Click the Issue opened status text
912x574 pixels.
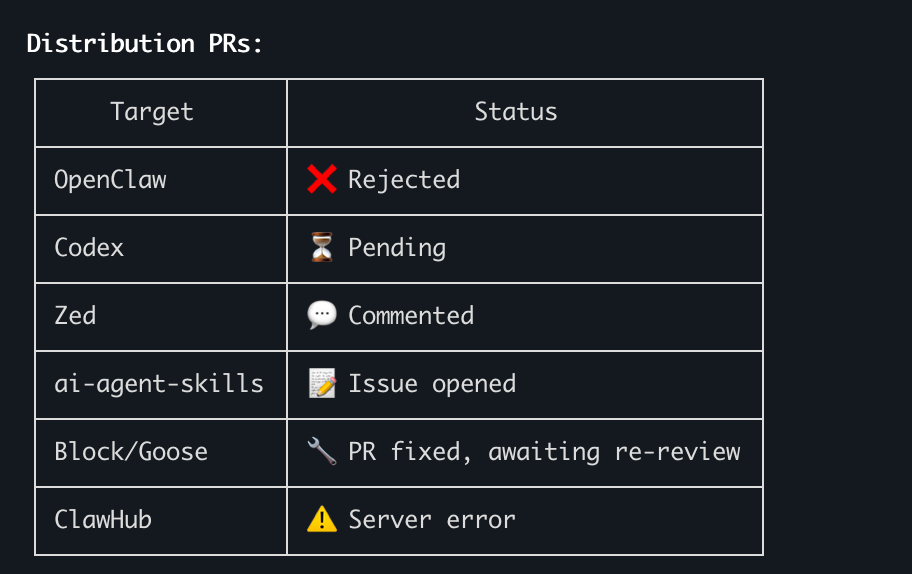coord(432,384)
